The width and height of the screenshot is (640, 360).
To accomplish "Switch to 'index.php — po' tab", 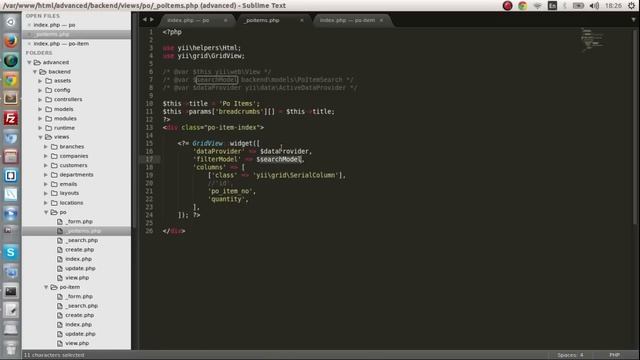I will pos(188,20).
